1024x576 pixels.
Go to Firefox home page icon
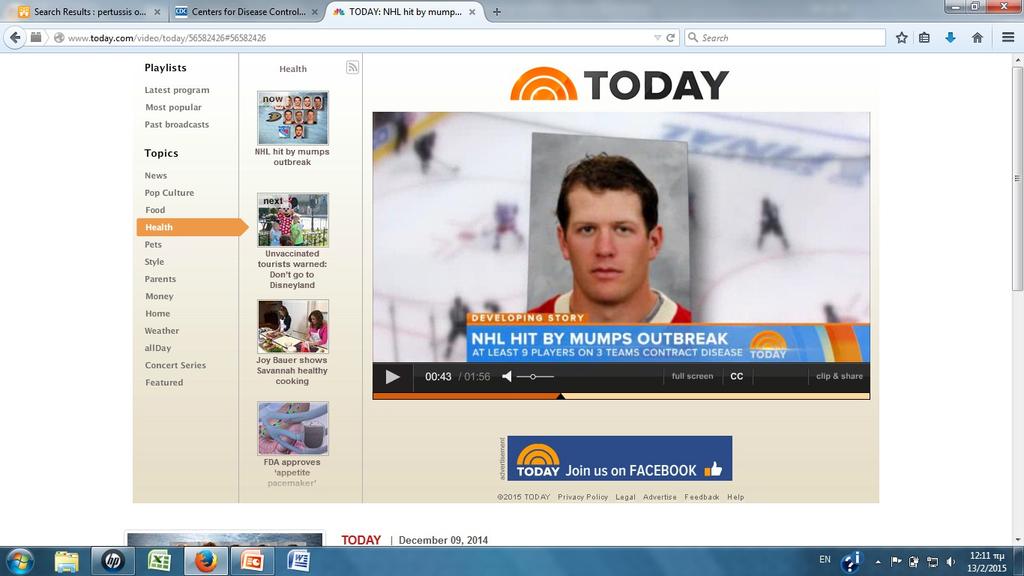[x=977, y=38]
